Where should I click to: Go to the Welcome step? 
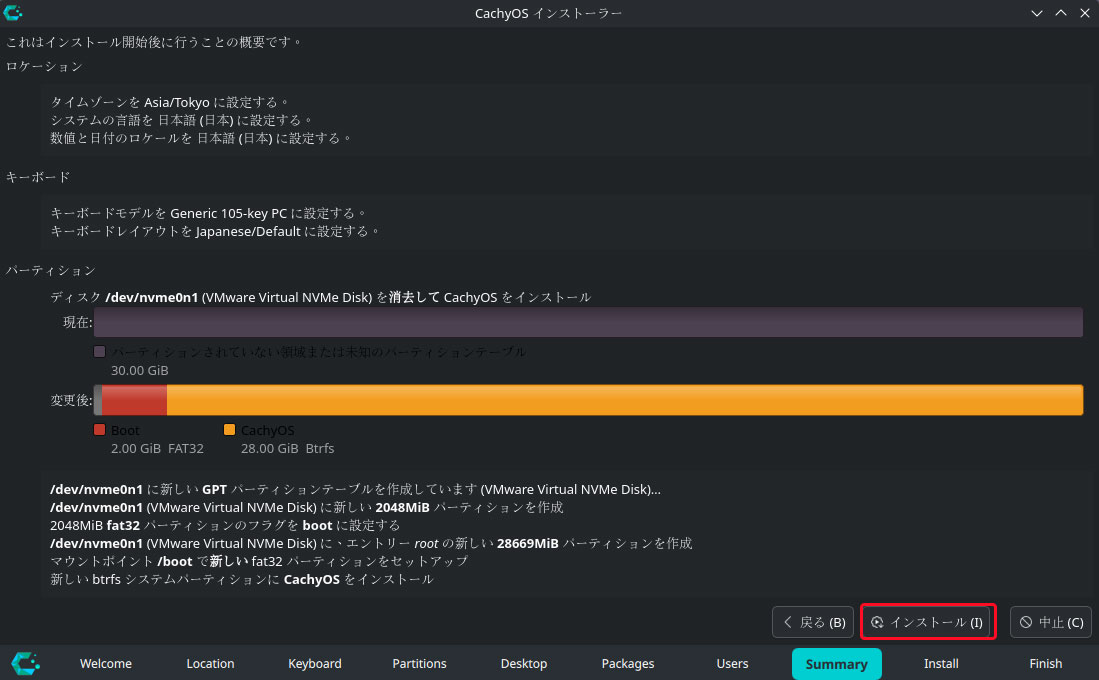pyautogui.click(x=106, y=663)
